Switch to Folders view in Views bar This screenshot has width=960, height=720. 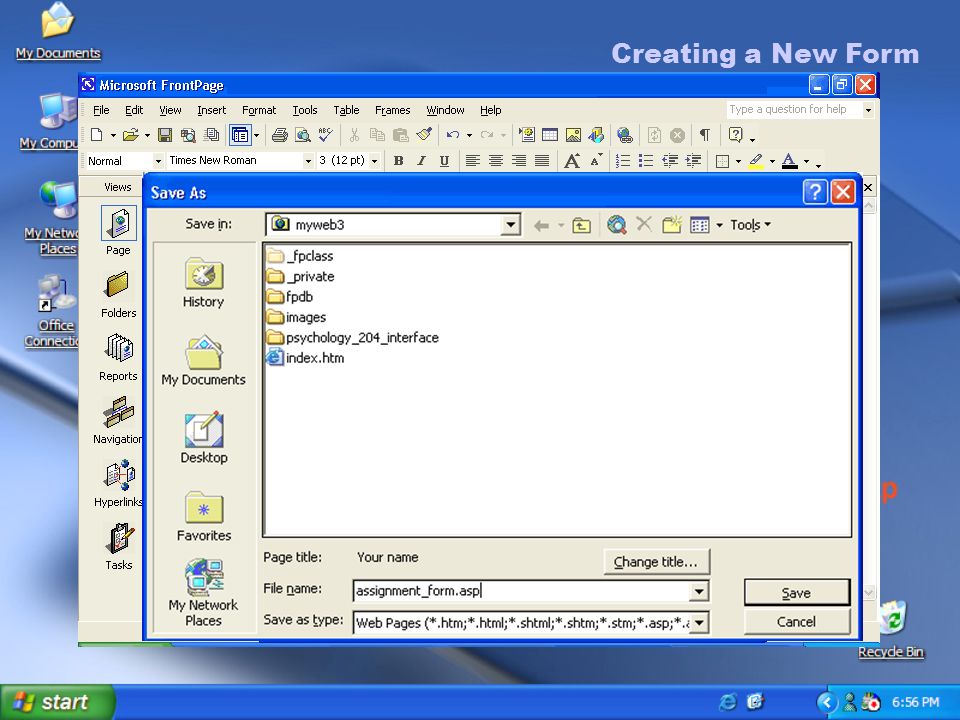(118, 295)
